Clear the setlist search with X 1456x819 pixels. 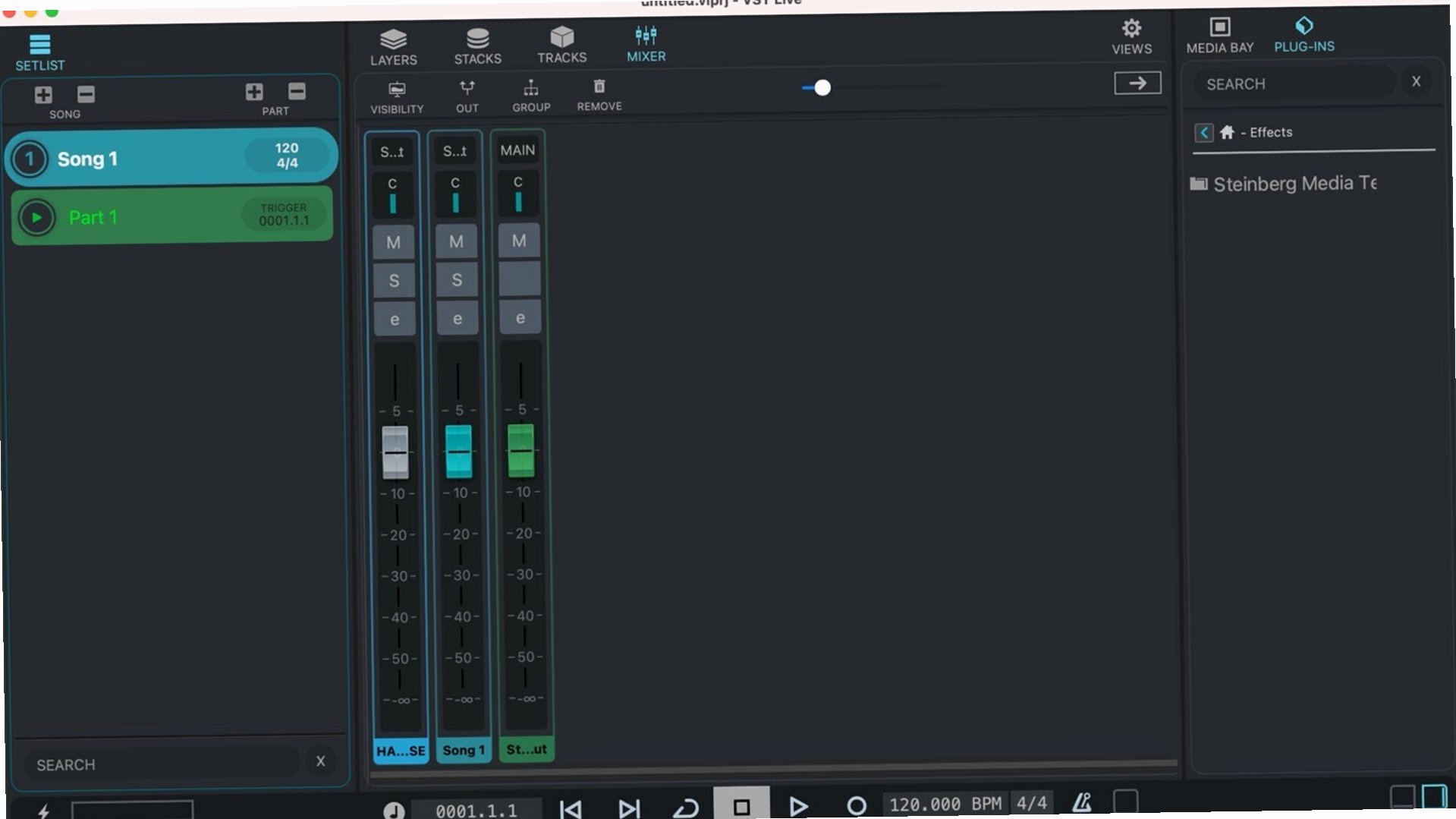pos(320,761)
